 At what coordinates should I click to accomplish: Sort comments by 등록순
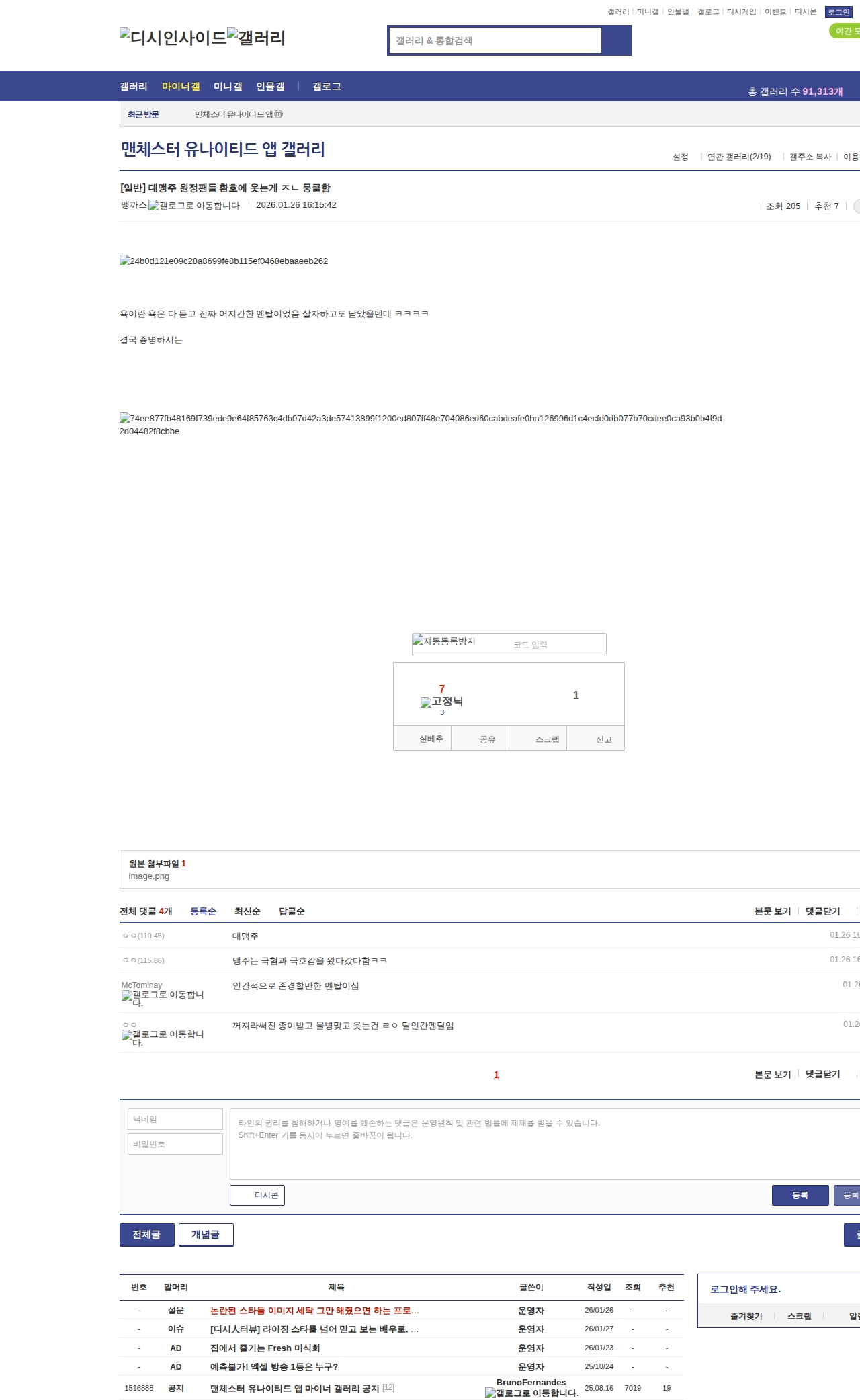(203, 911)
